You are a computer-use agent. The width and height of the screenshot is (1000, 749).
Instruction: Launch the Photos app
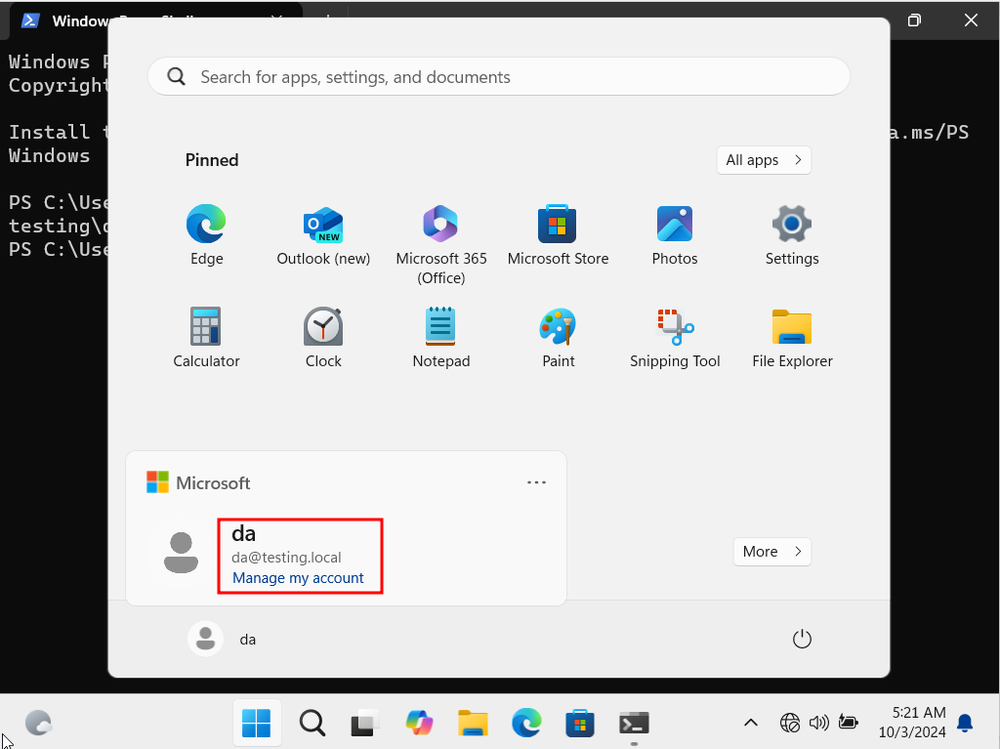(x=675, y=235)
